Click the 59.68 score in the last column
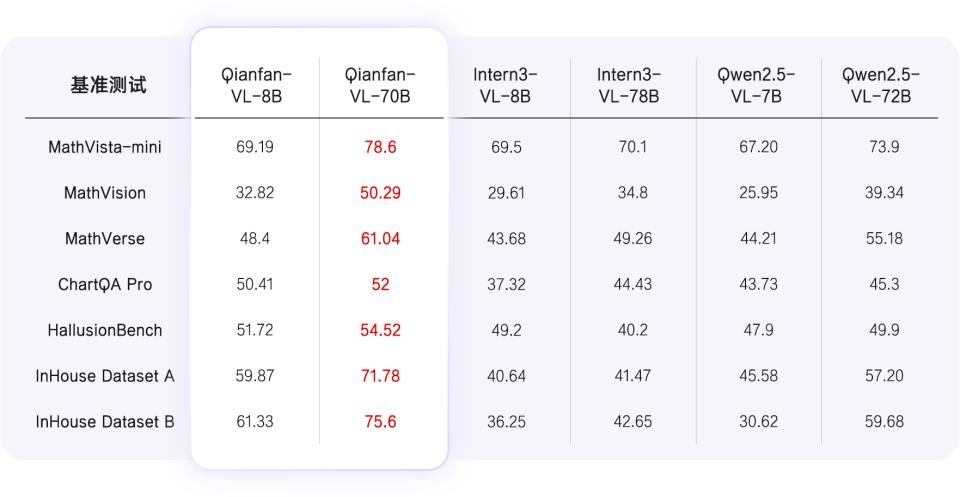 click(x=884, y=422)
